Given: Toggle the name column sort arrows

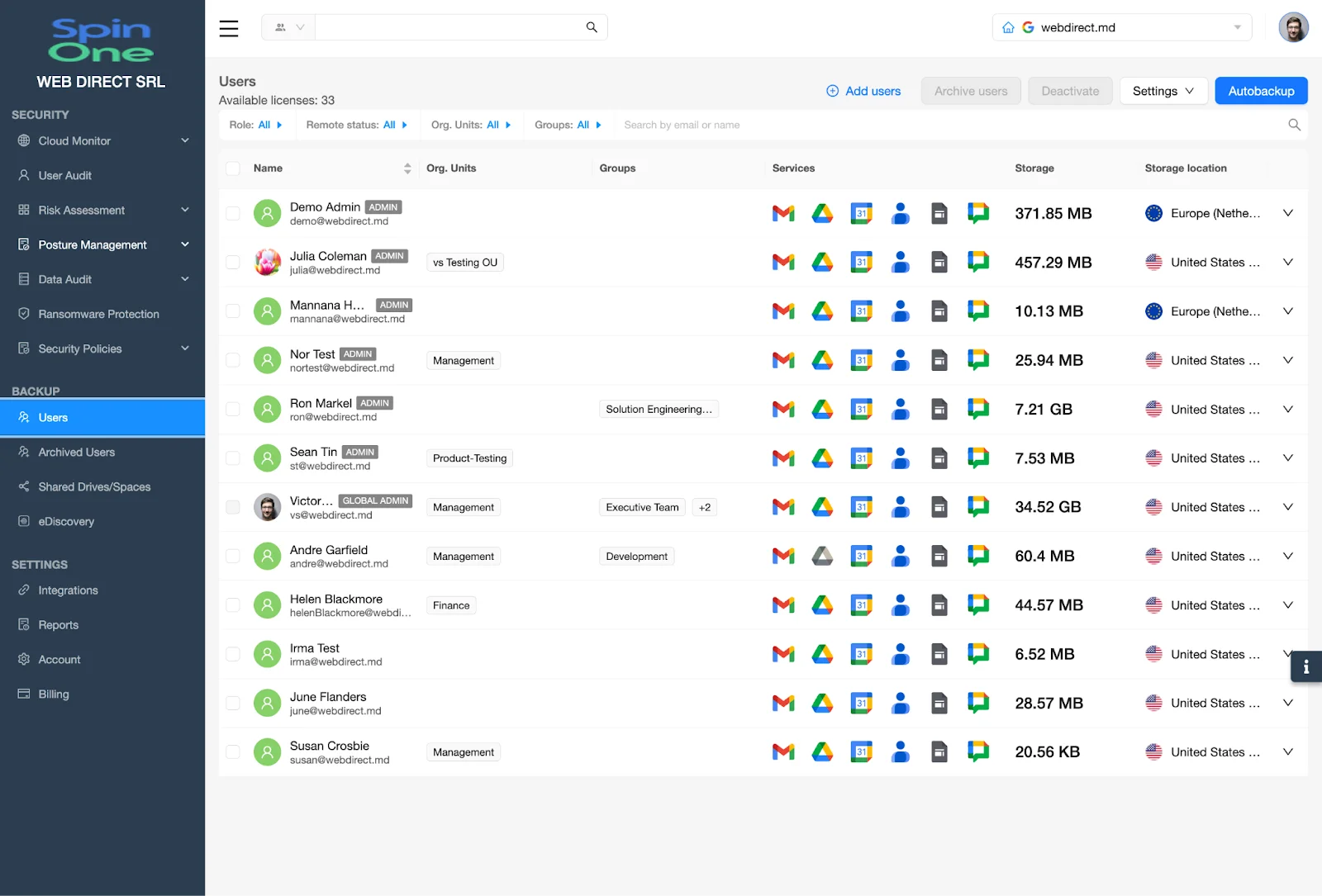Looking at the screenshot, I should point(407,168).
